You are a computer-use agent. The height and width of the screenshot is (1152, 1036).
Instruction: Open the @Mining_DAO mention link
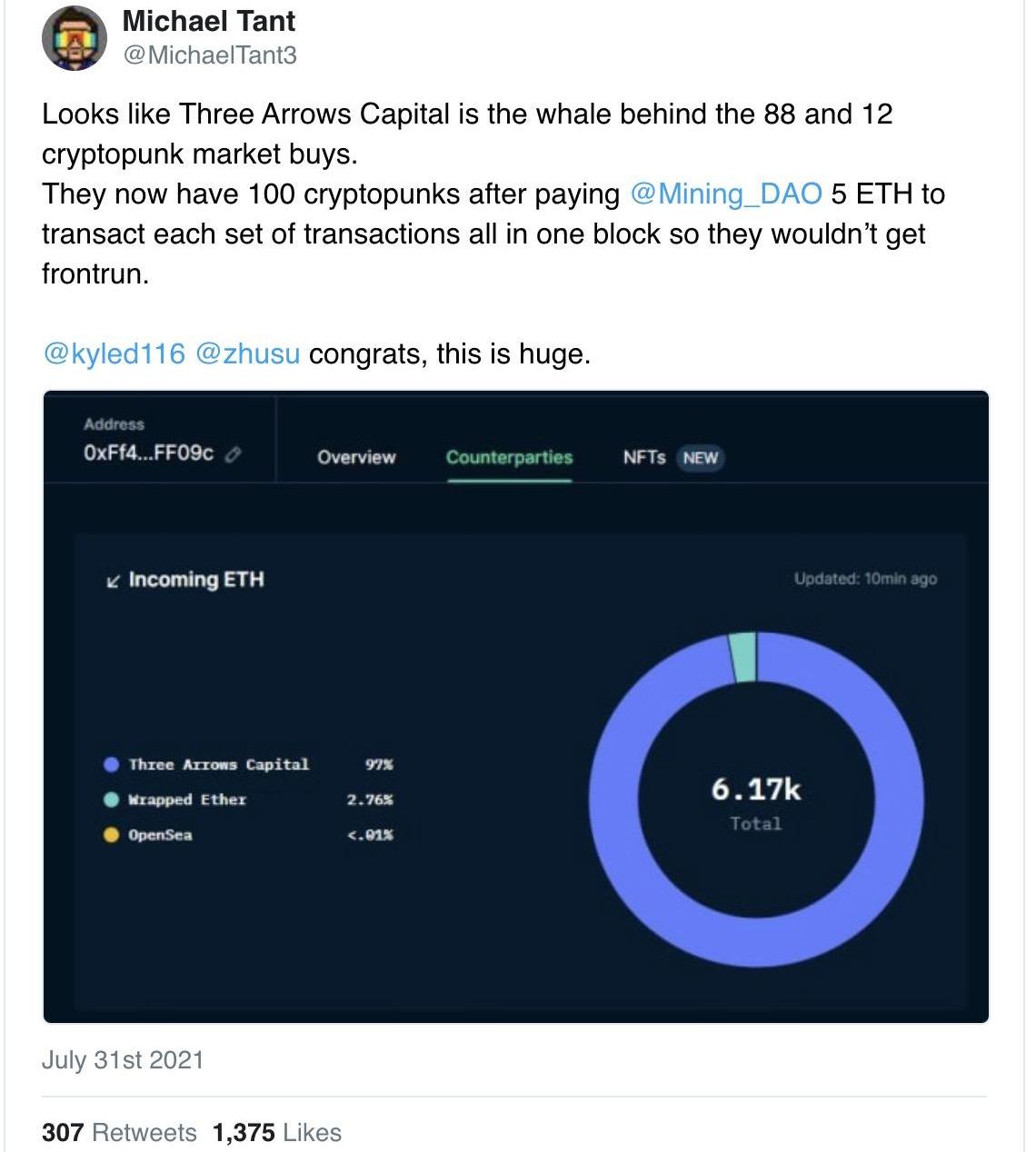(x=725, y=194)
